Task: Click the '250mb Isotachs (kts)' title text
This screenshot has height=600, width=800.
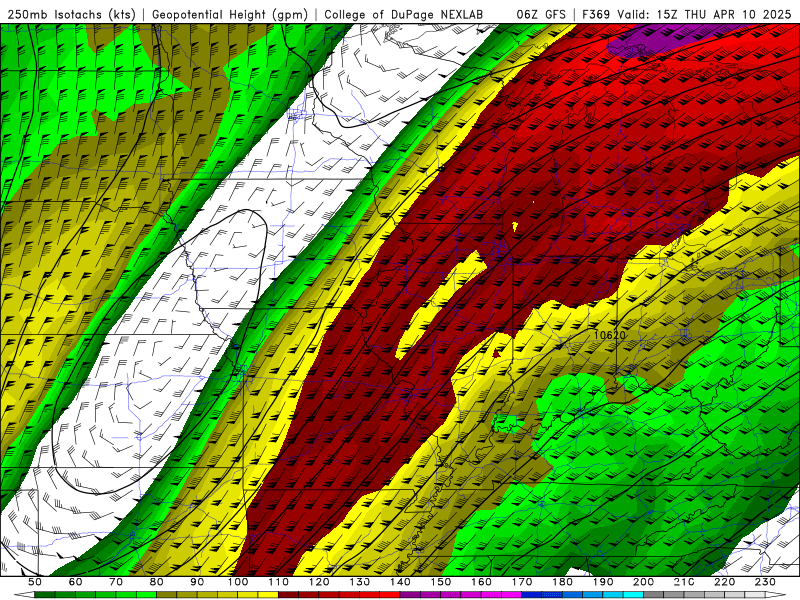Action: pos(71,14)
